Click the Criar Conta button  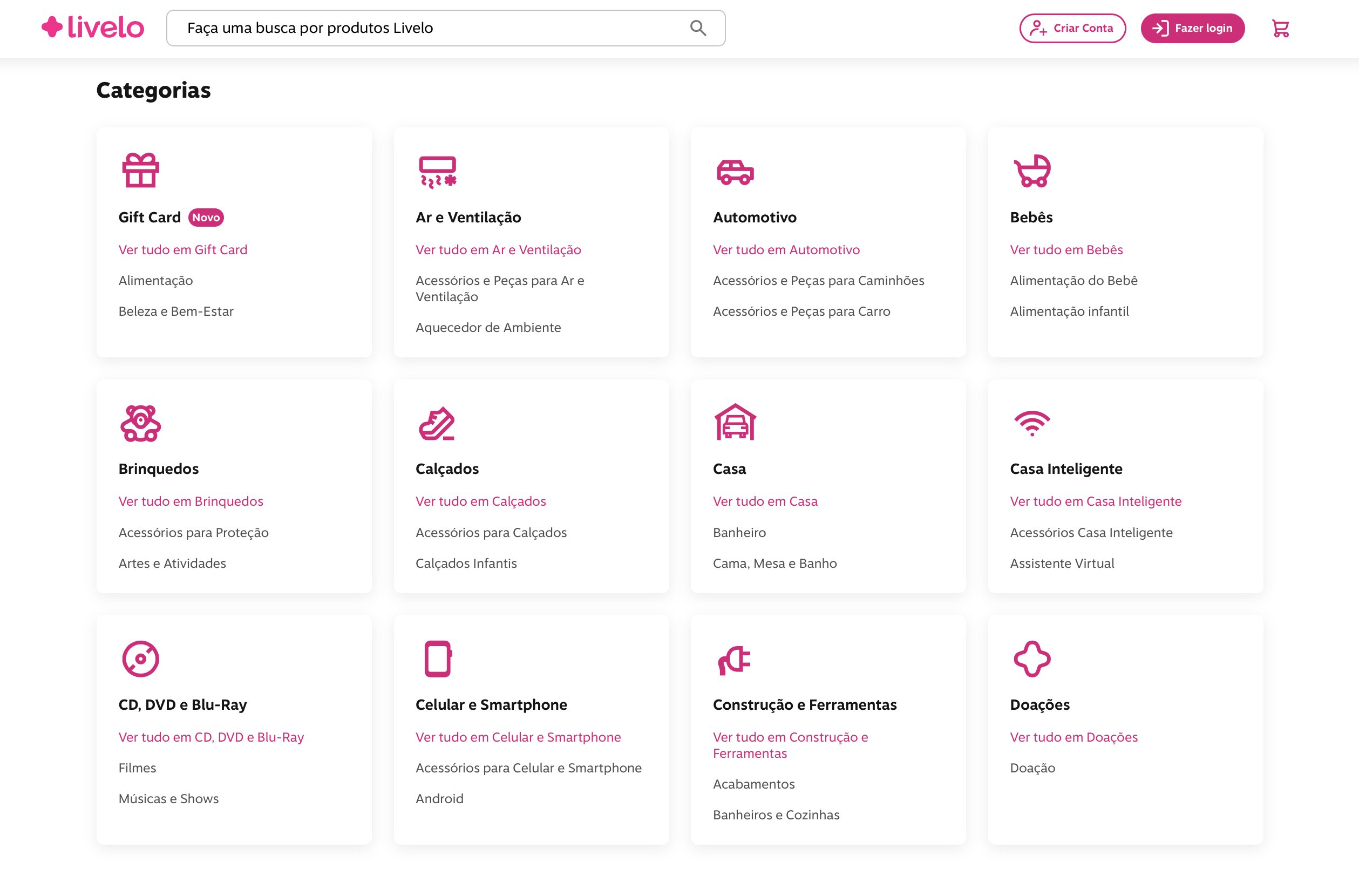(x=1072, y=28)
